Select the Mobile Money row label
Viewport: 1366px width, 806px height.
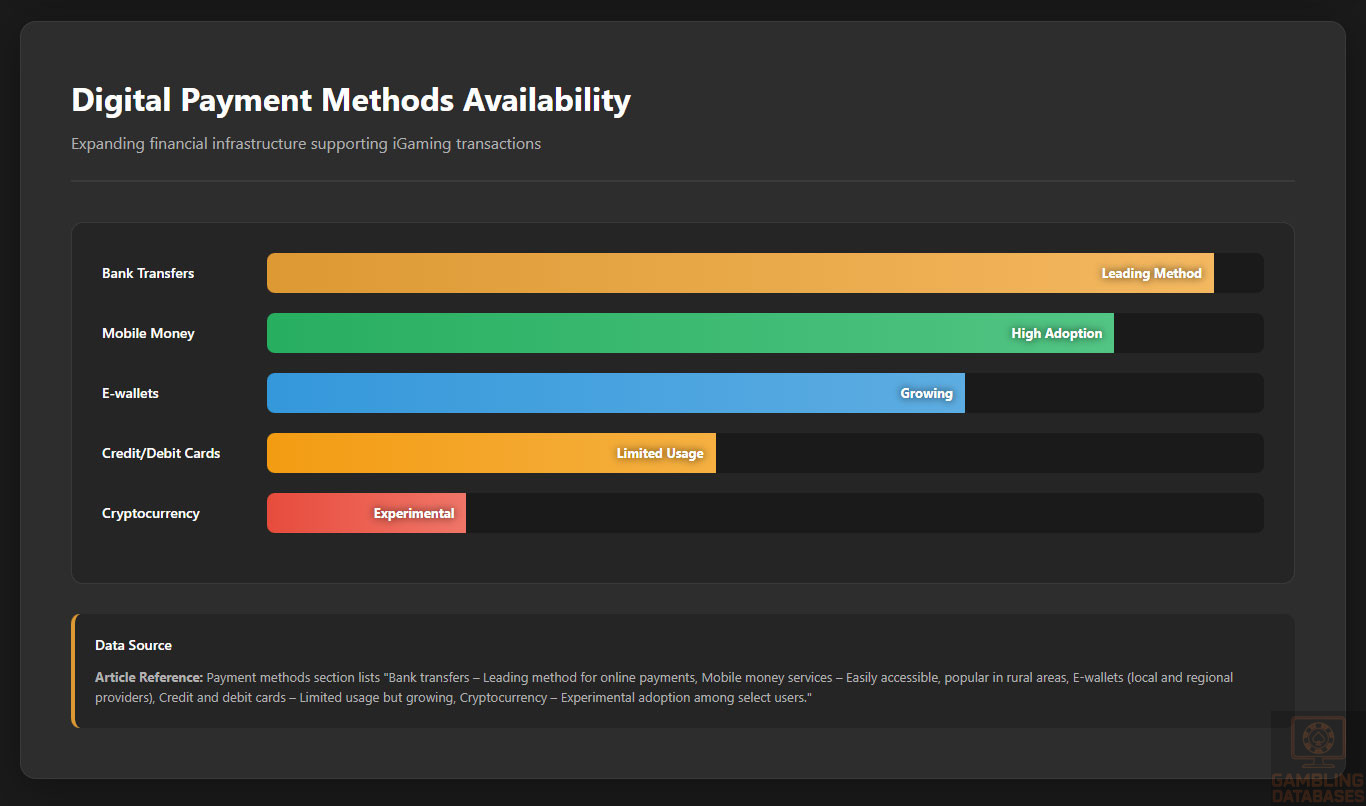[x=148, y=333]
